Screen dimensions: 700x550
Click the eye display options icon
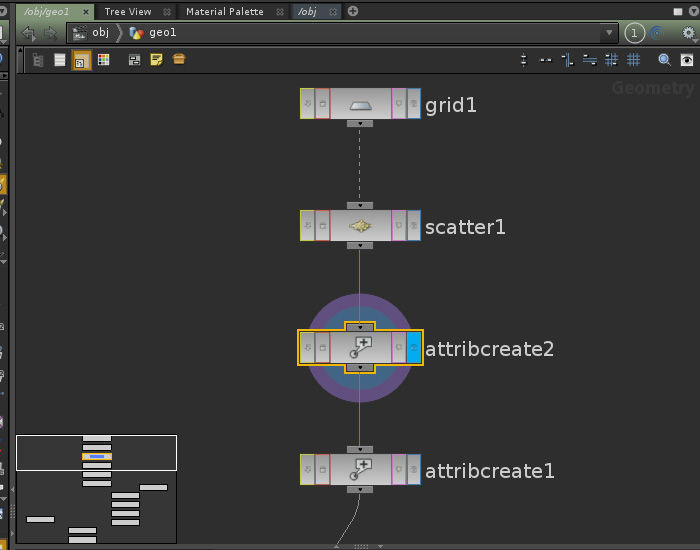(x=688, y=60)
